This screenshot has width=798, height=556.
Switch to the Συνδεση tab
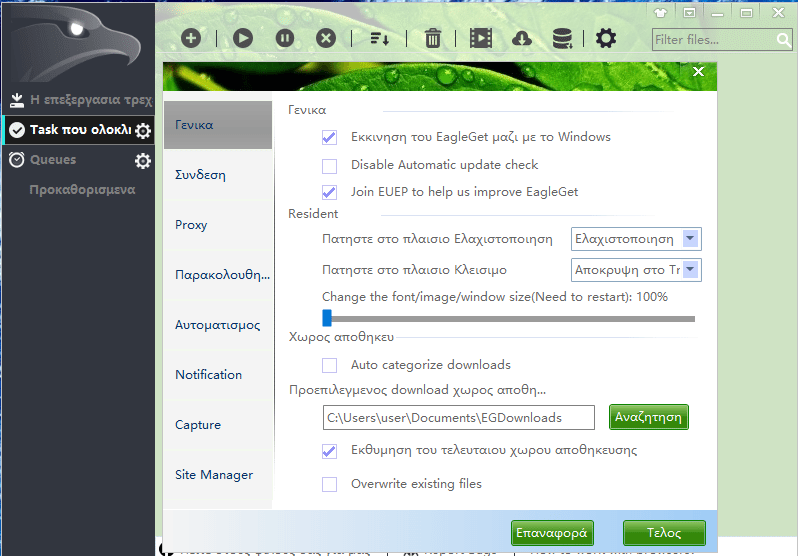(x=218, y=175)
